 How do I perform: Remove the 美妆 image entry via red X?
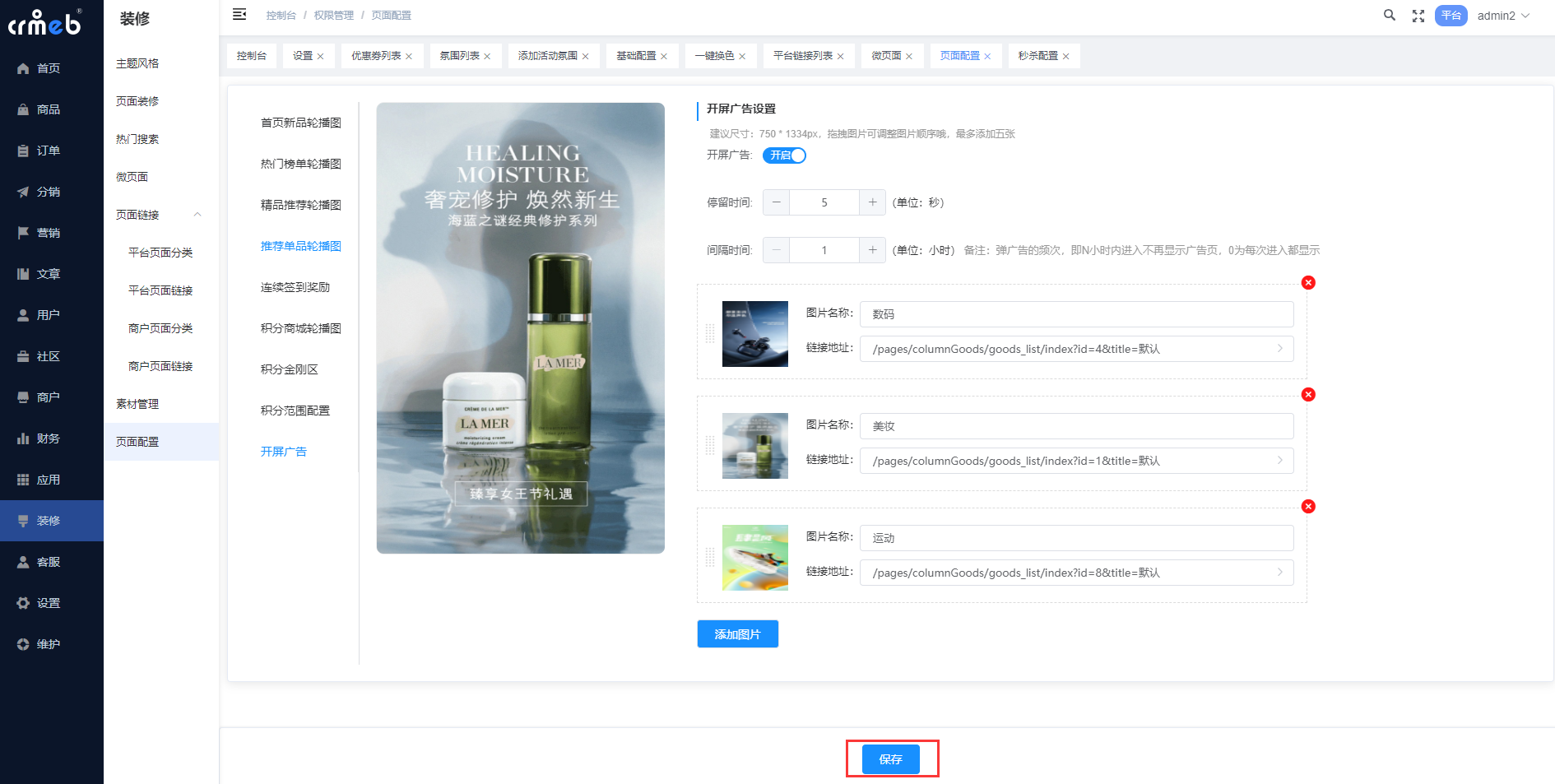pyautogui.click(x=1308, y=395)
